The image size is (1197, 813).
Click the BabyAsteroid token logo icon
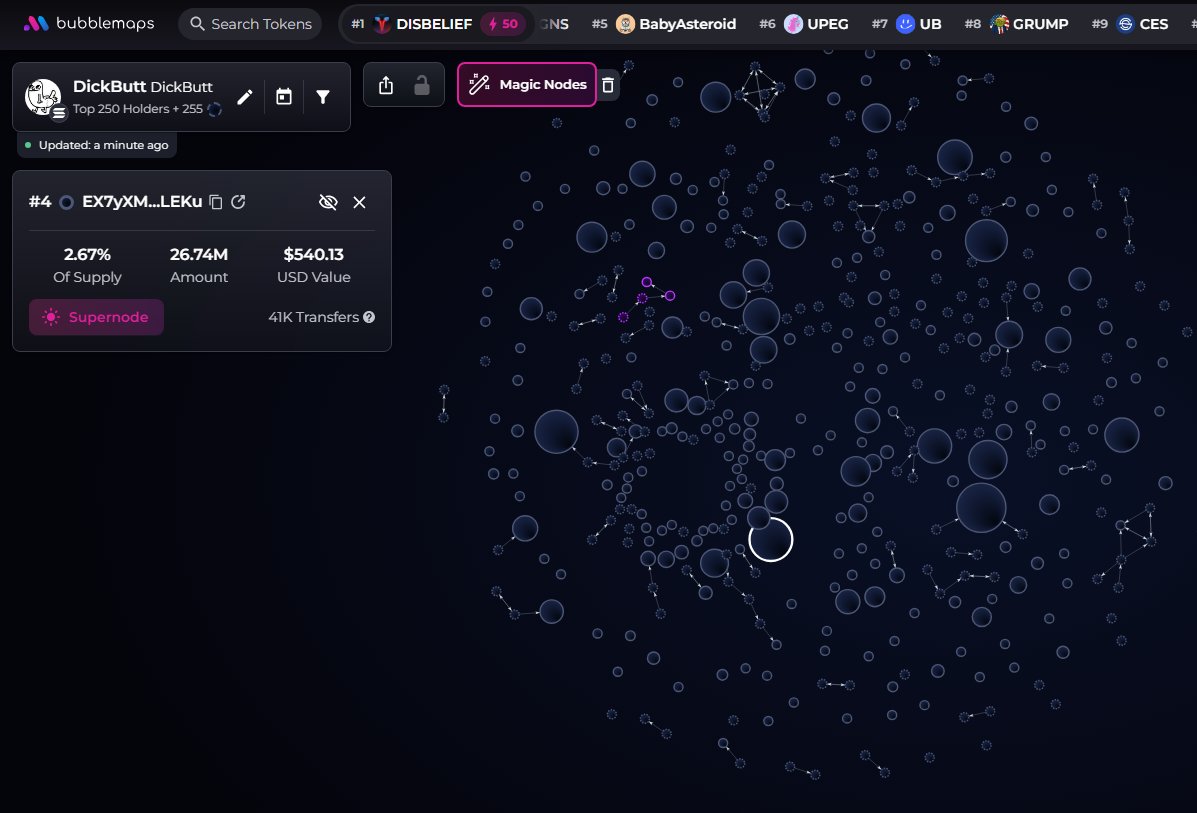(x=625, y=24)
